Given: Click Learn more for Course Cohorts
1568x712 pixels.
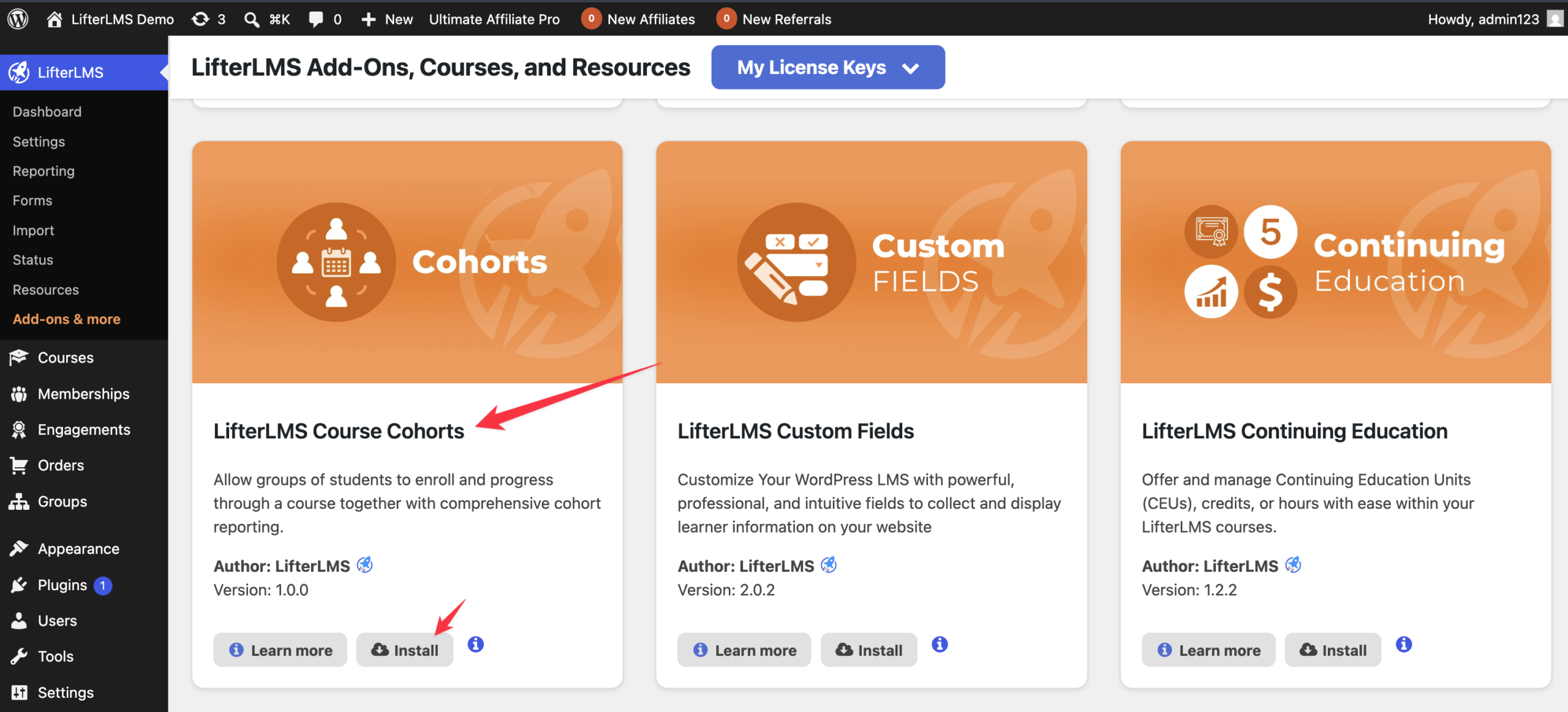Looking at the screenshot, I should tap(280, 650).
